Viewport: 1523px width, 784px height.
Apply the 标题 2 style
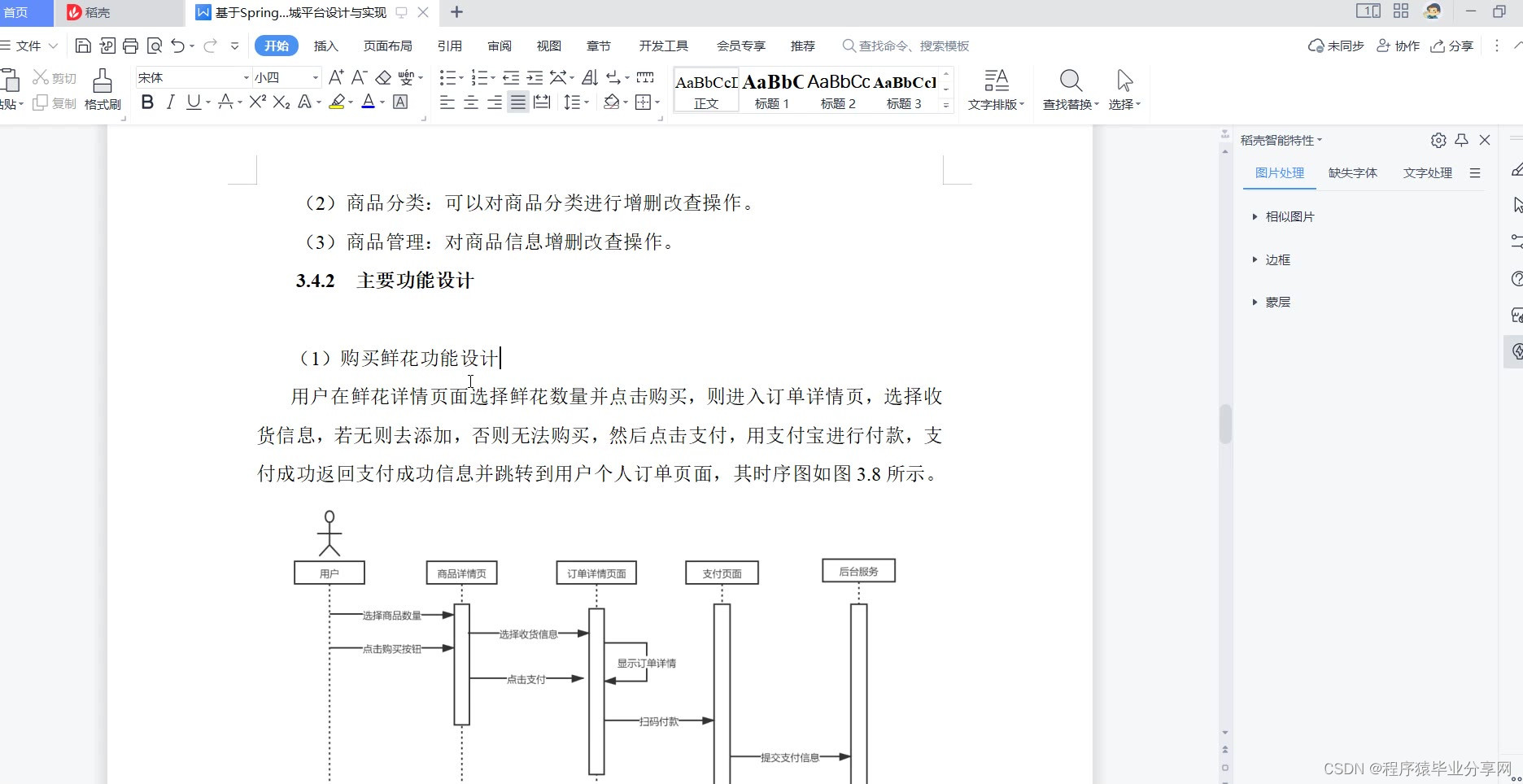point(838,90)
